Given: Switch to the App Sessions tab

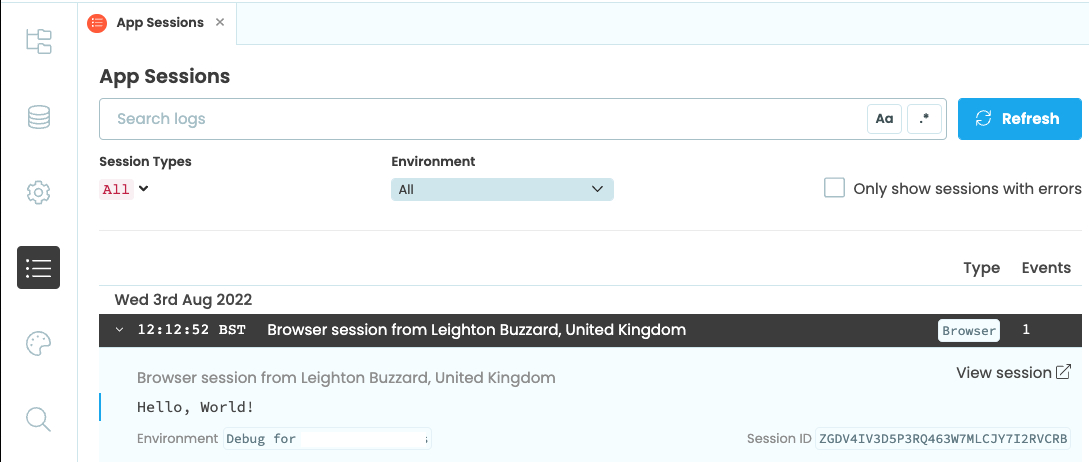Looking at the screenshot, I should coord(160,22).
